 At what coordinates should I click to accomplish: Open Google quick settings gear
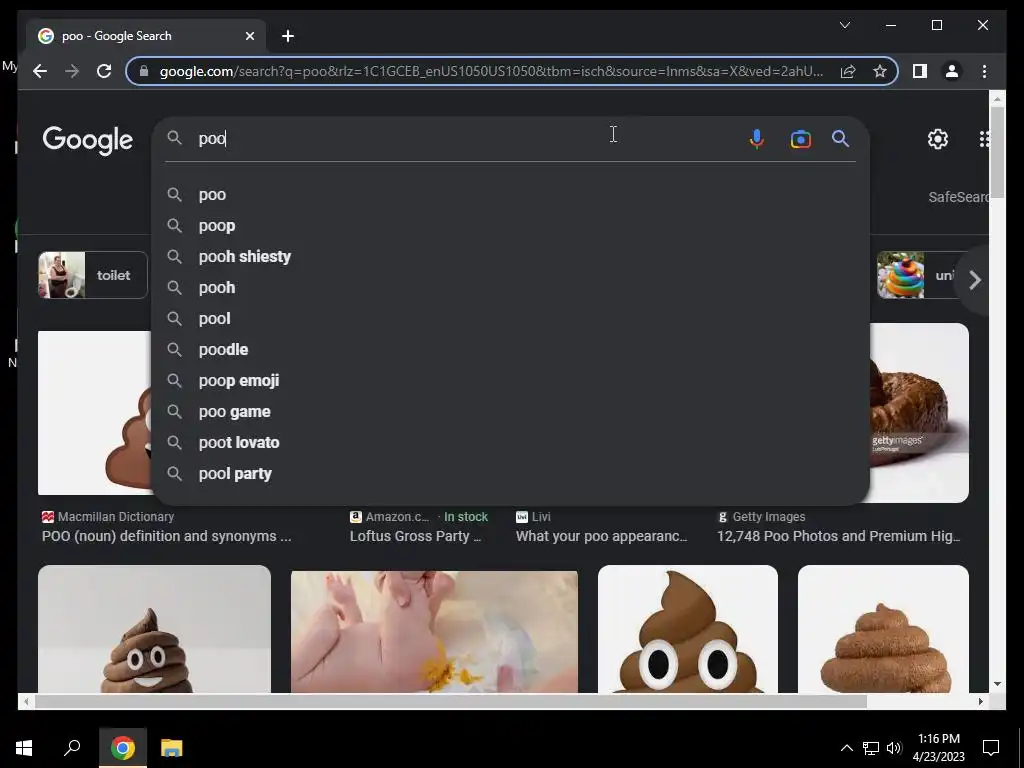(x=938, y=138)
